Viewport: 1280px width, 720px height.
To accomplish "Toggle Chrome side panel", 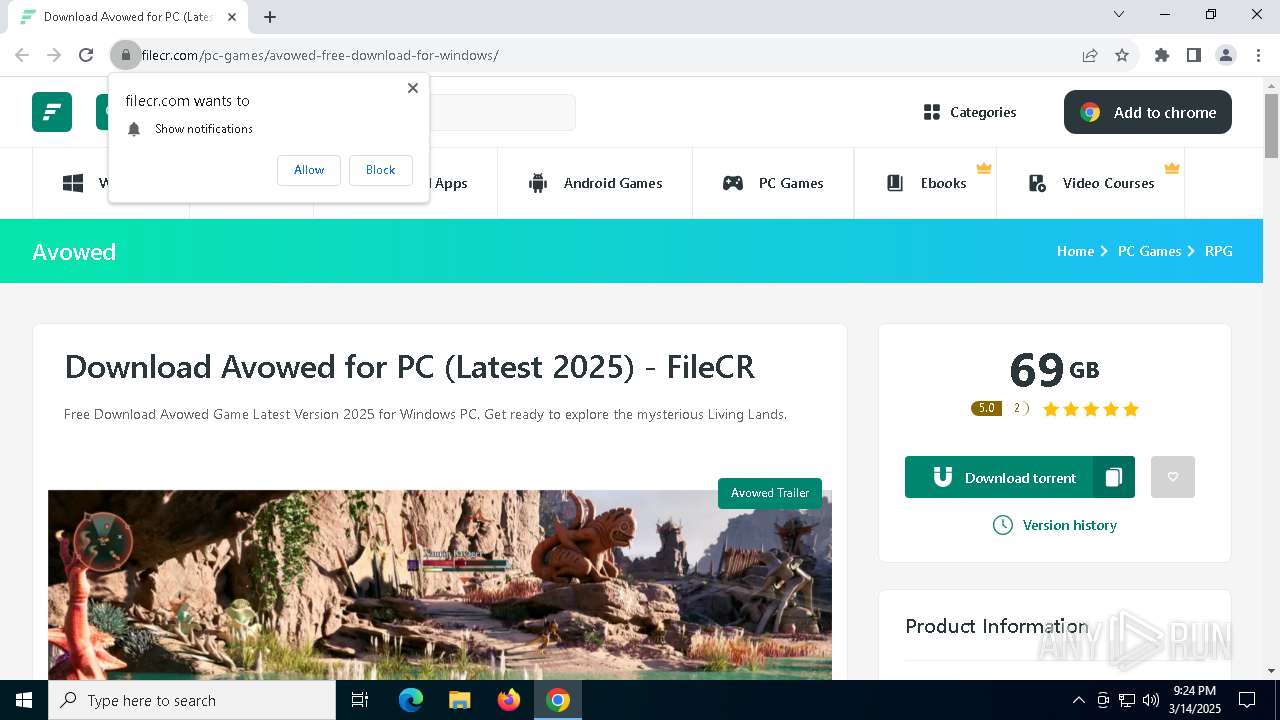I will (1194, 55).
